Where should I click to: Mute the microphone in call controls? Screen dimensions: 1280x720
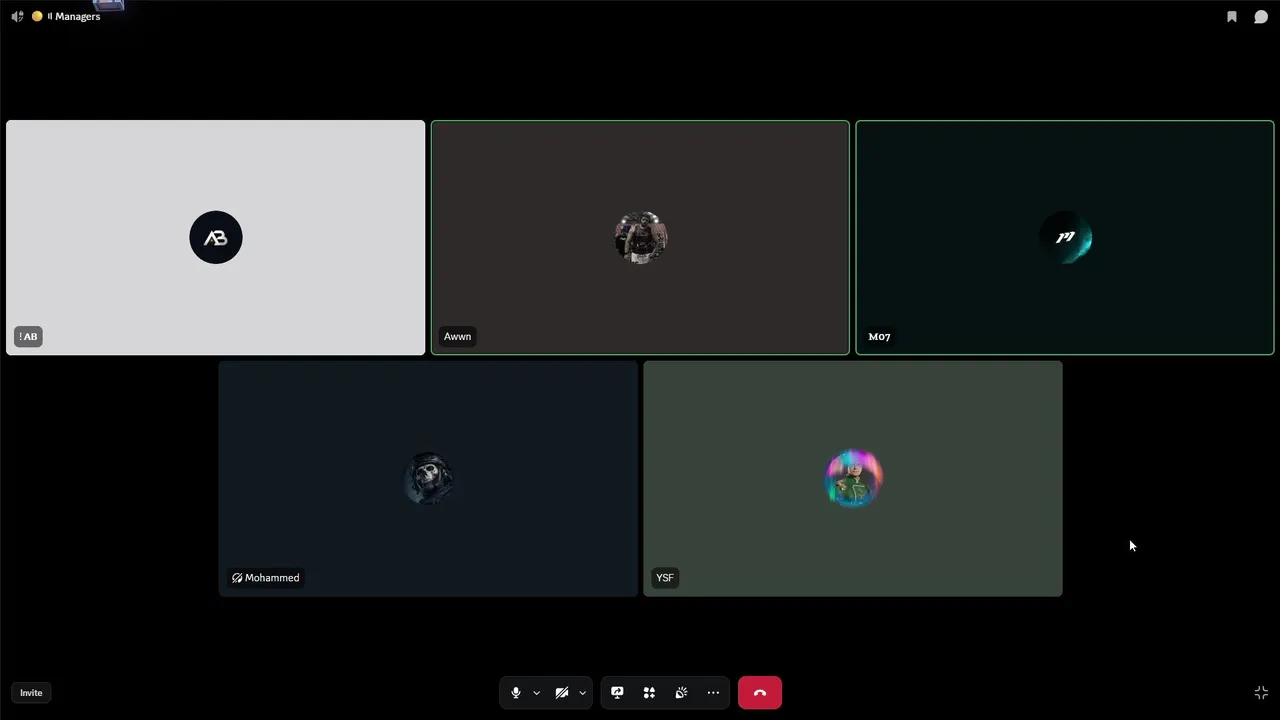coord(516,693)
